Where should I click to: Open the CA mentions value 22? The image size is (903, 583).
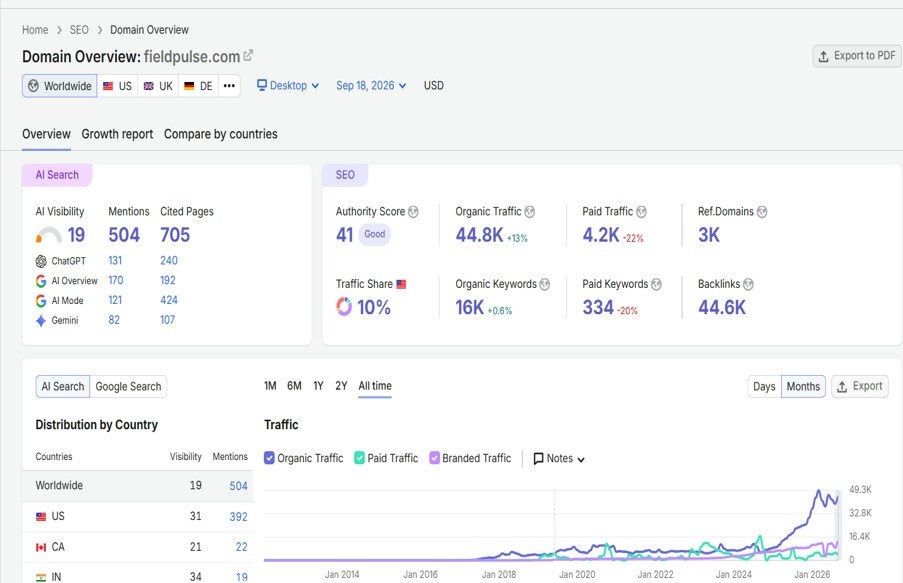[x=241, y=547]
